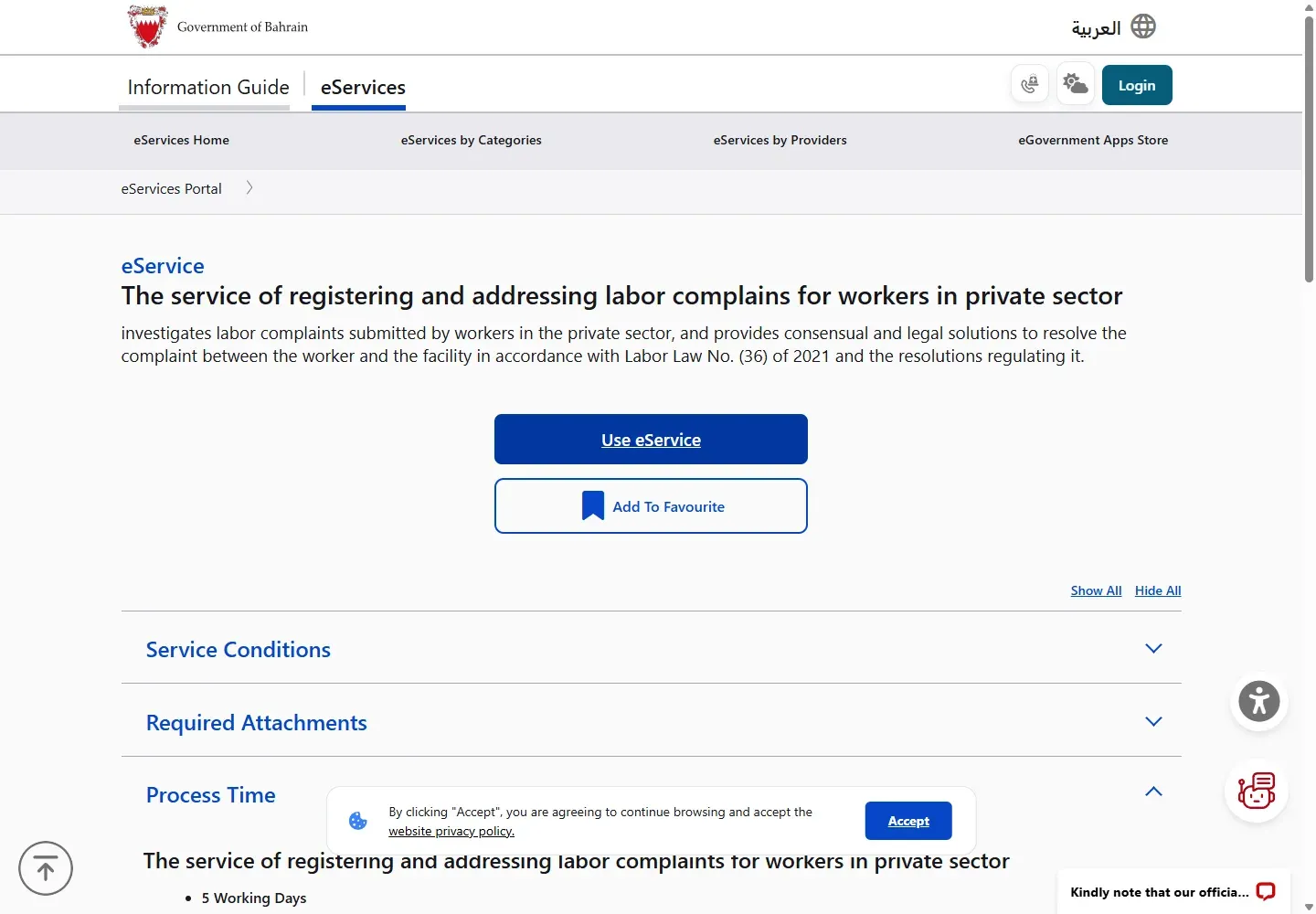
Task: Open the red chat bubble icon
Action: (x=1266, y=891)
